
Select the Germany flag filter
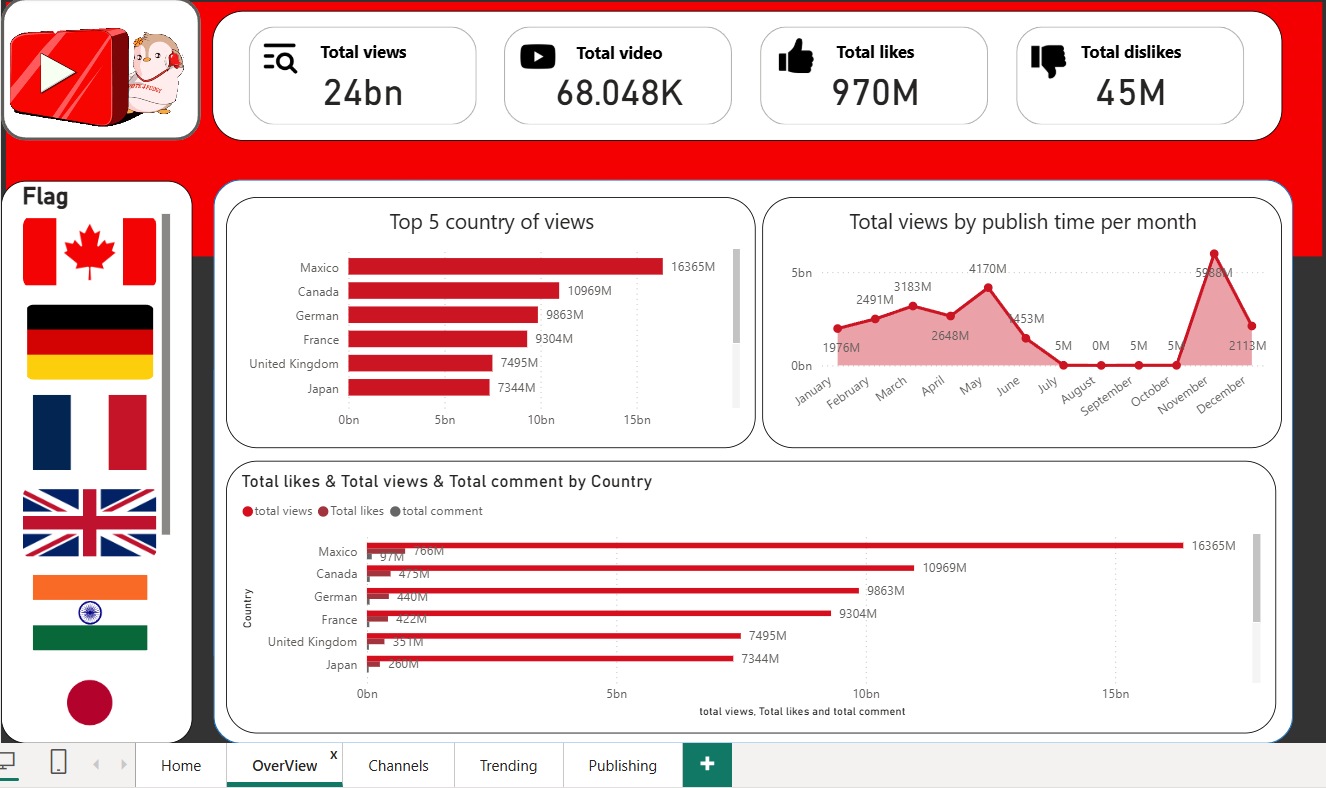[89, 341]
